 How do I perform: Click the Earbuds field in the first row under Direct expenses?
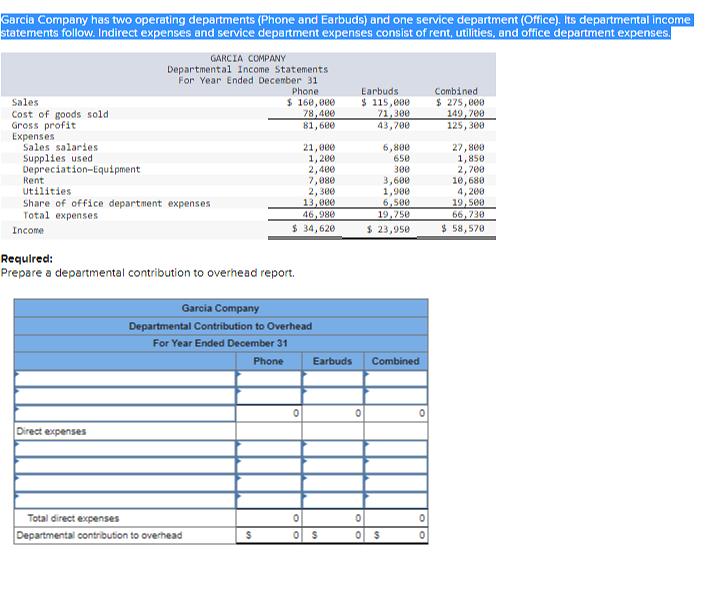click(x=333, y=448)
